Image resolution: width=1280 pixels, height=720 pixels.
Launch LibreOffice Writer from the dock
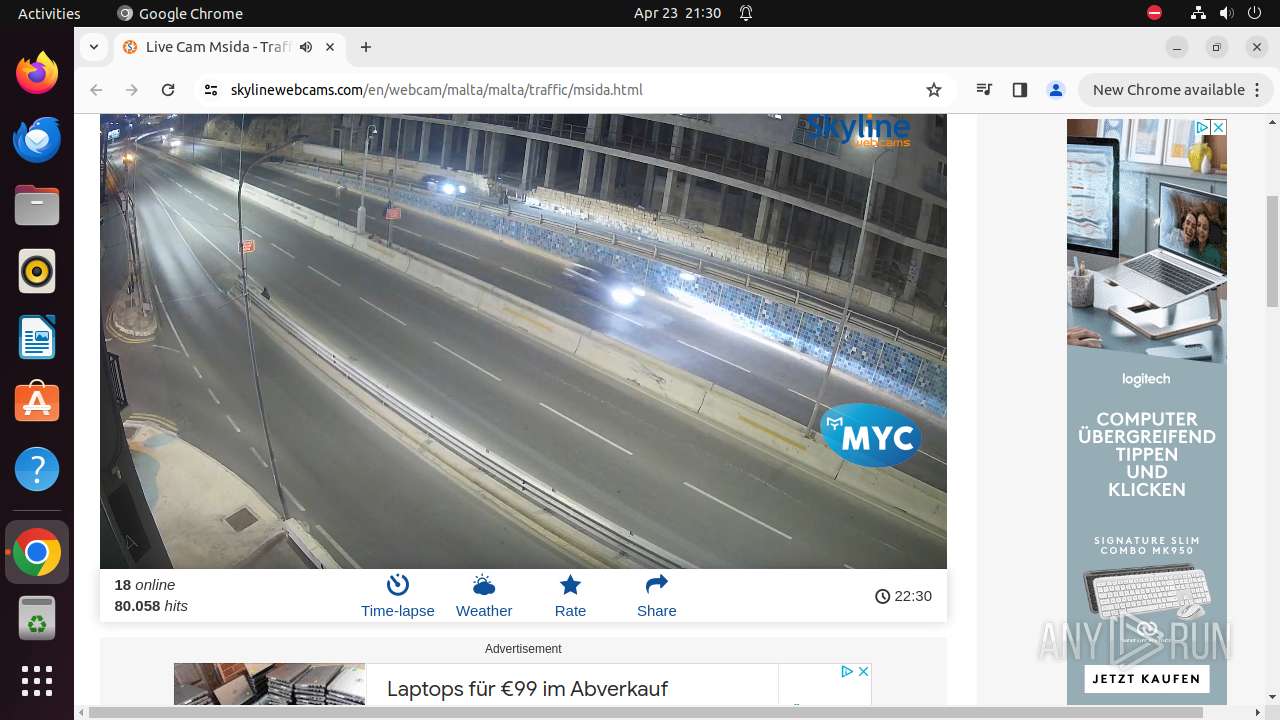(37, 337)
